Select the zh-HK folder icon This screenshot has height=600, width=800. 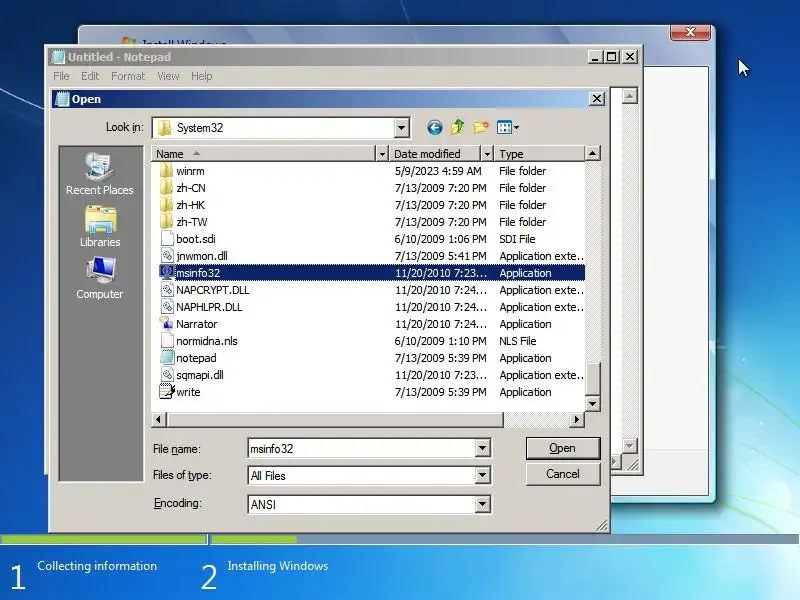pyautogui.click(x=166, y=205)
